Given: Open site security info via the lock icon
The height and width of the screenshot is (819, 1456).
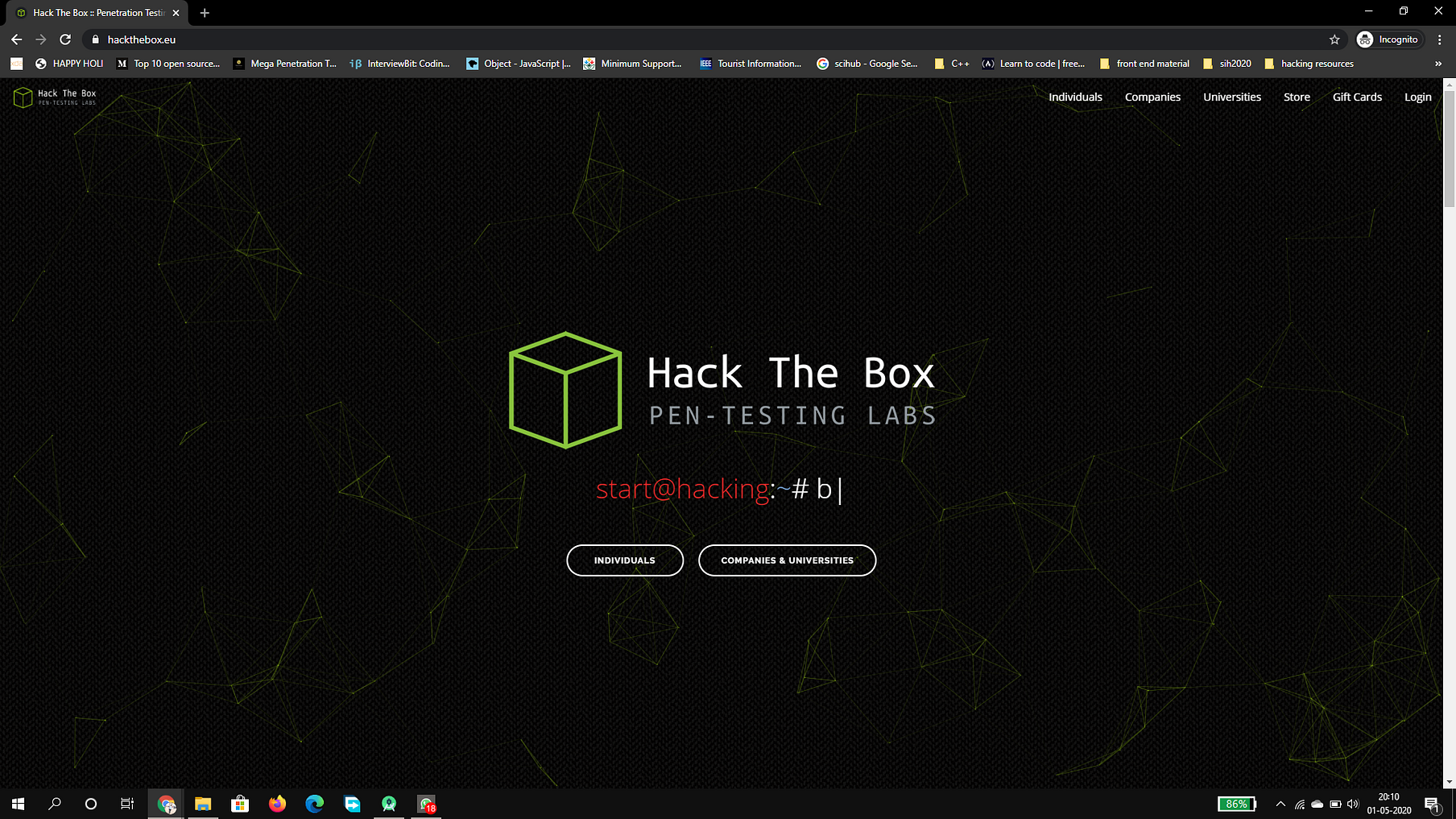Looking at the screenshot, I should click(95, 39).
